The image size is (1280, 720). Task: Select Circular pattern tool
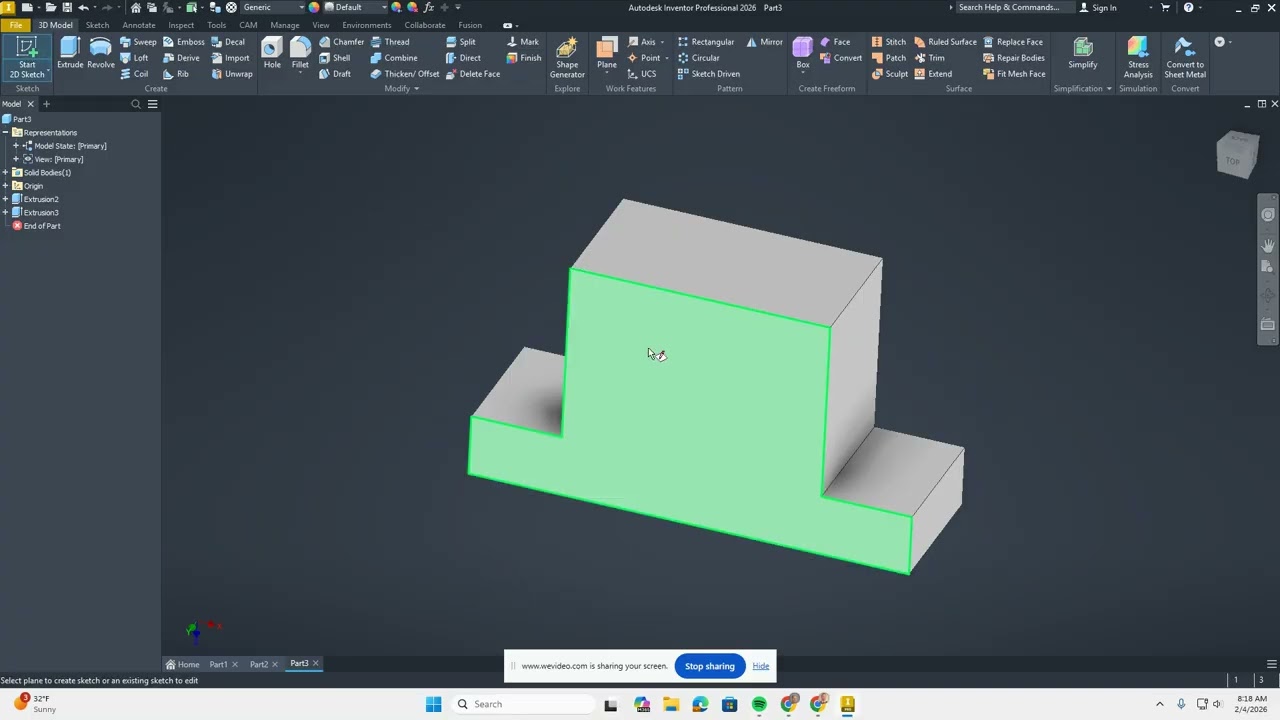pos(698,58)
